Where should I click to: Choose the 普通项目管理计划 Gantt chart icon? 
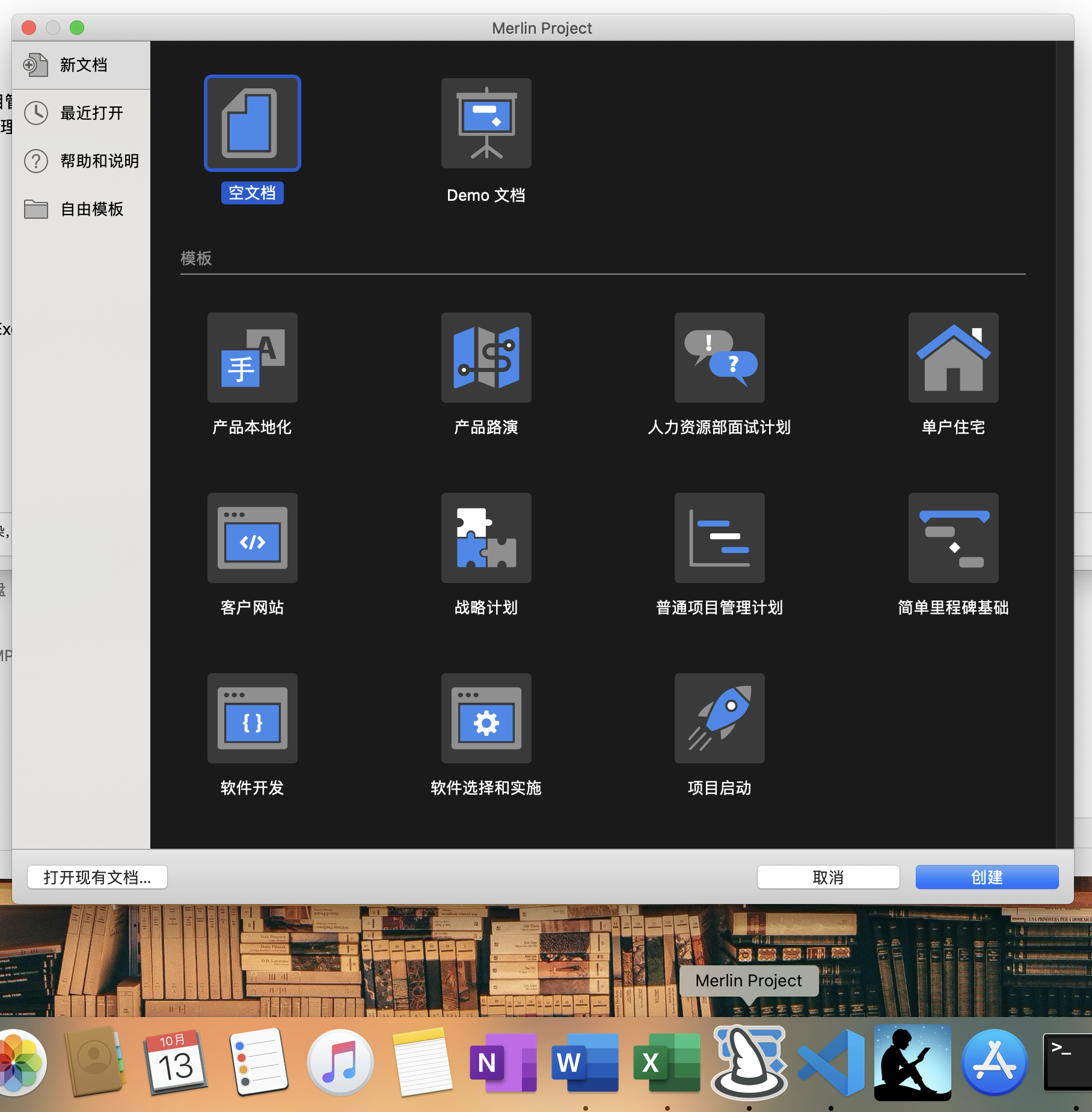click(720, 538)
